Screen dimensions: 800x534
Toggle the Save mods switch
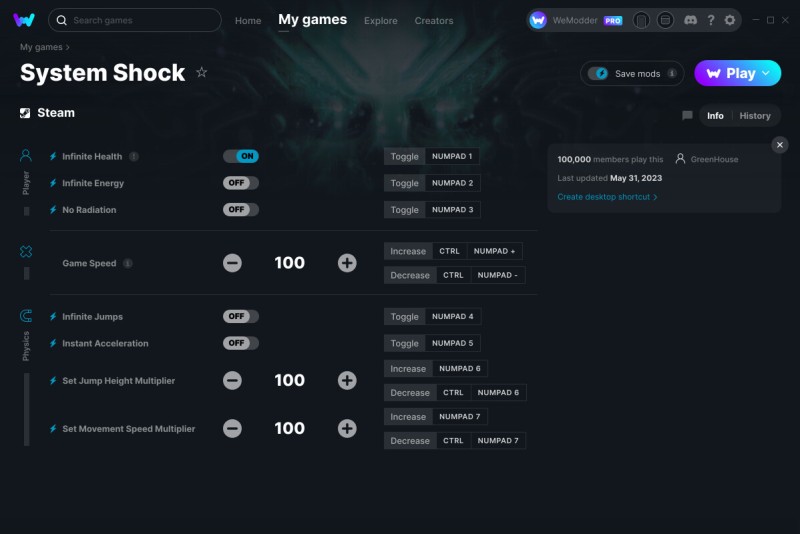click(598, 73)
